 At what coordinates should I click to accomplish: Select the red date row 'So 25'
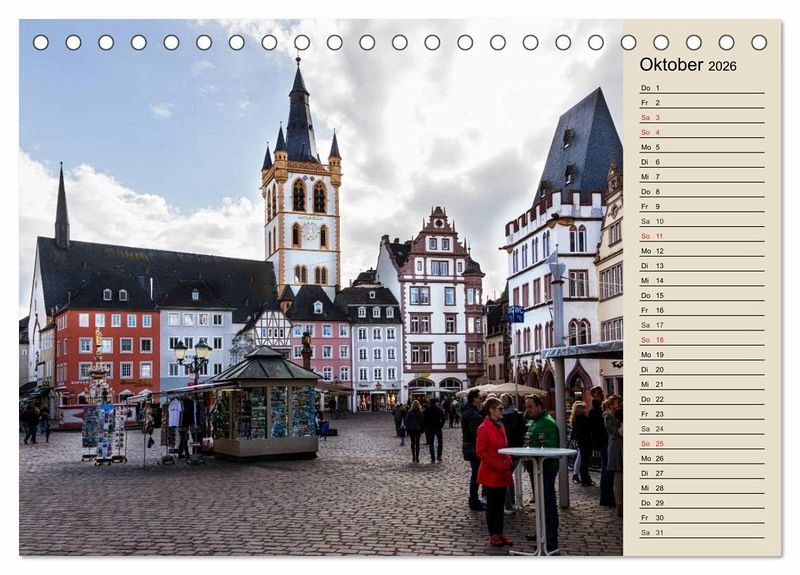coord(702,443)
